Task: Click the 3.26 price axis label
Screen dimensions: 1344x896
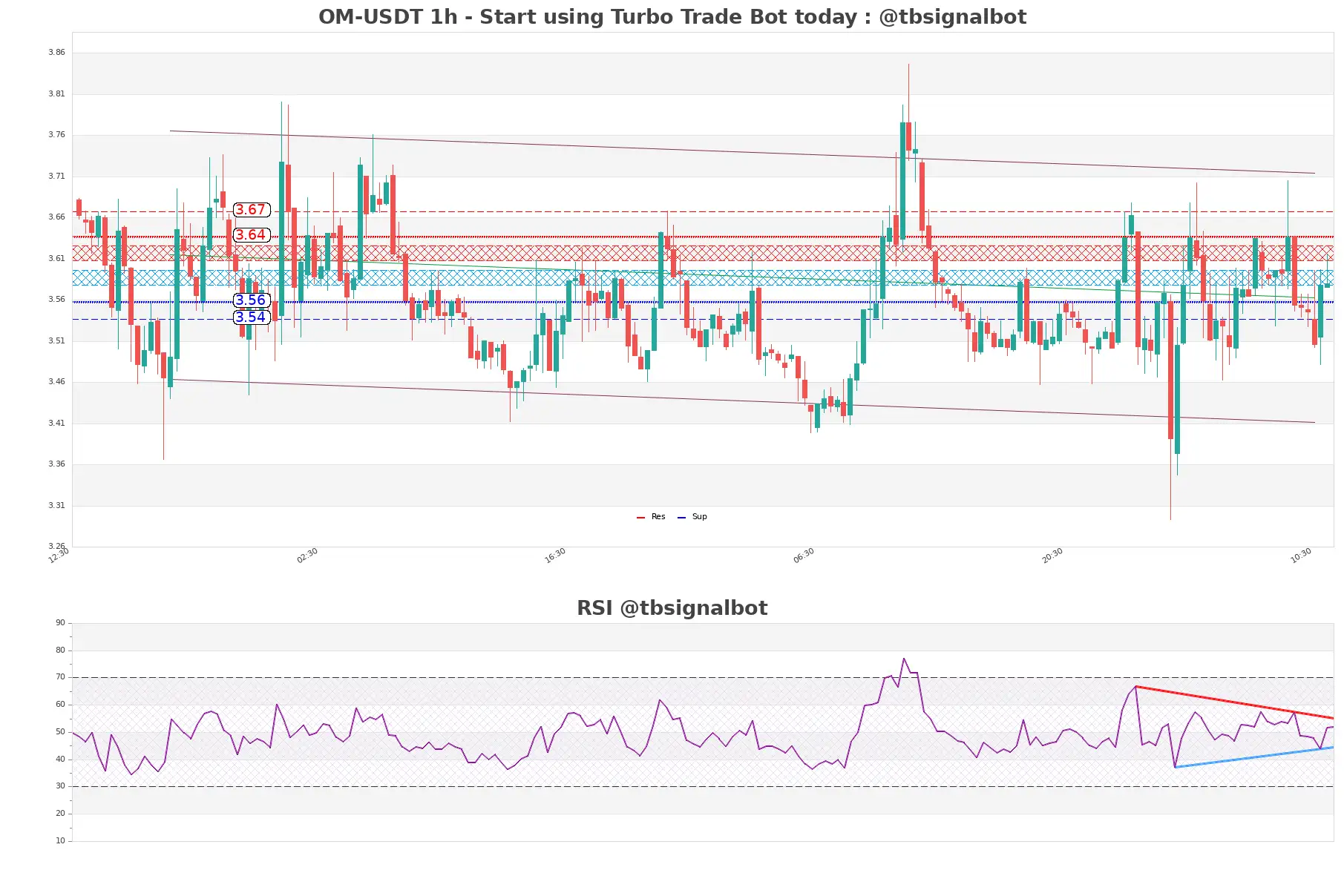Action: pyautogui.click(x=56, y=547)
